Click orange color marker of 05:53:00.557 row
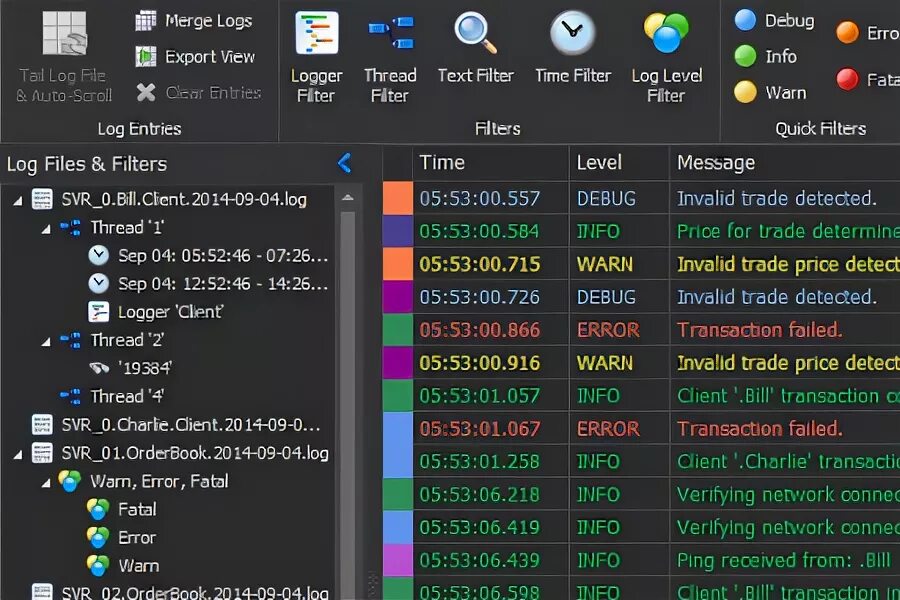 pyautogui.click(x=398, y=198)
